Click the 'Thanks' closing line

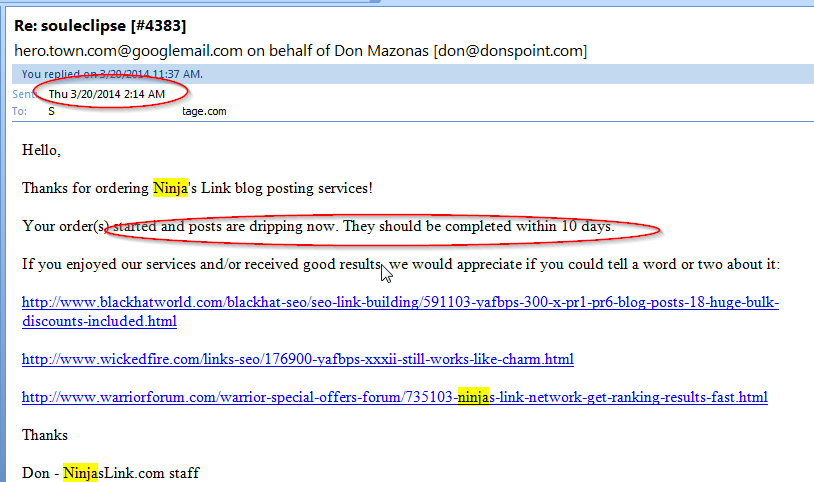click(x=45, y=435)
